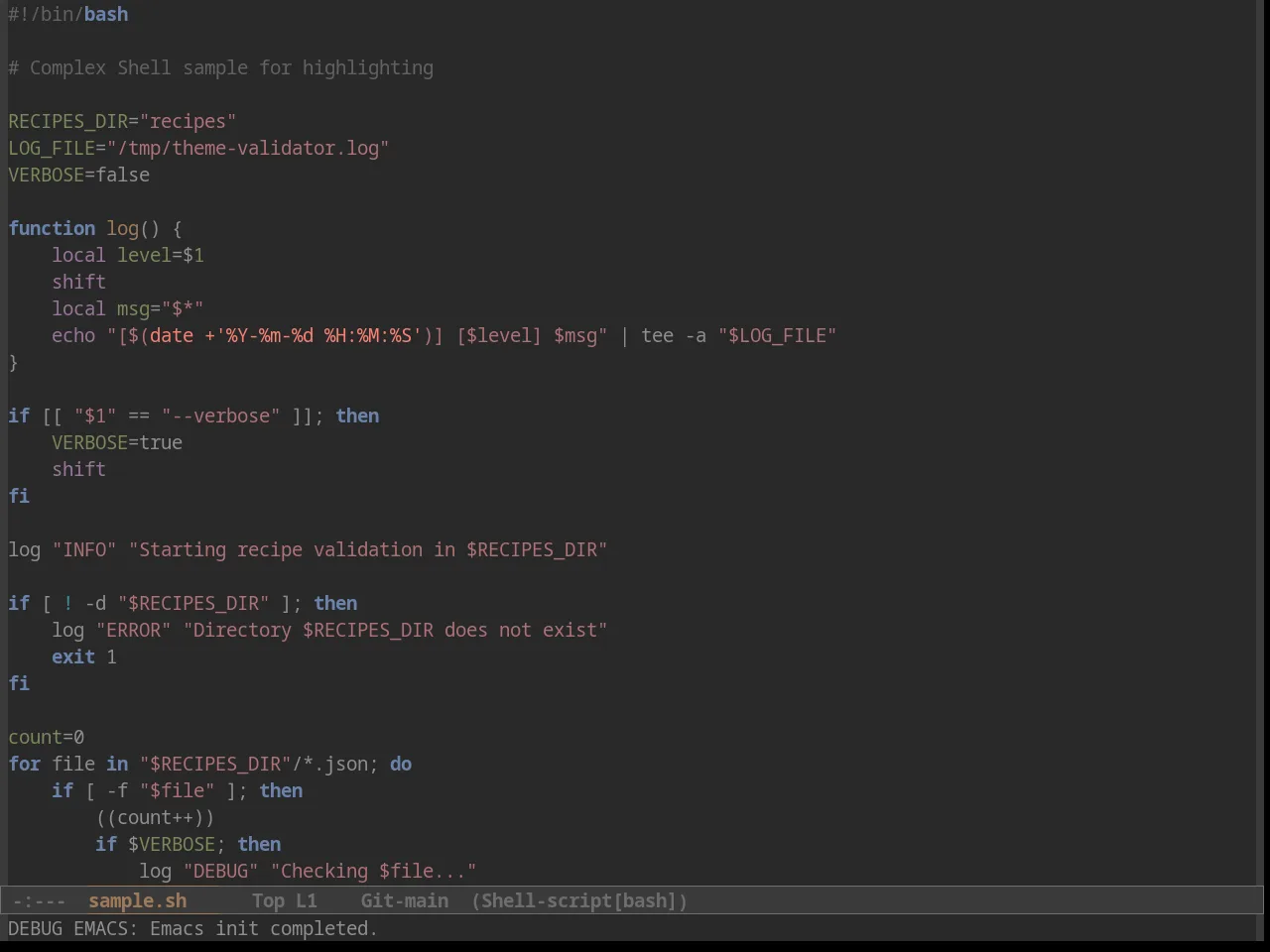
Task: Click the comment line about highlighting
Action: tap(221, 67)
